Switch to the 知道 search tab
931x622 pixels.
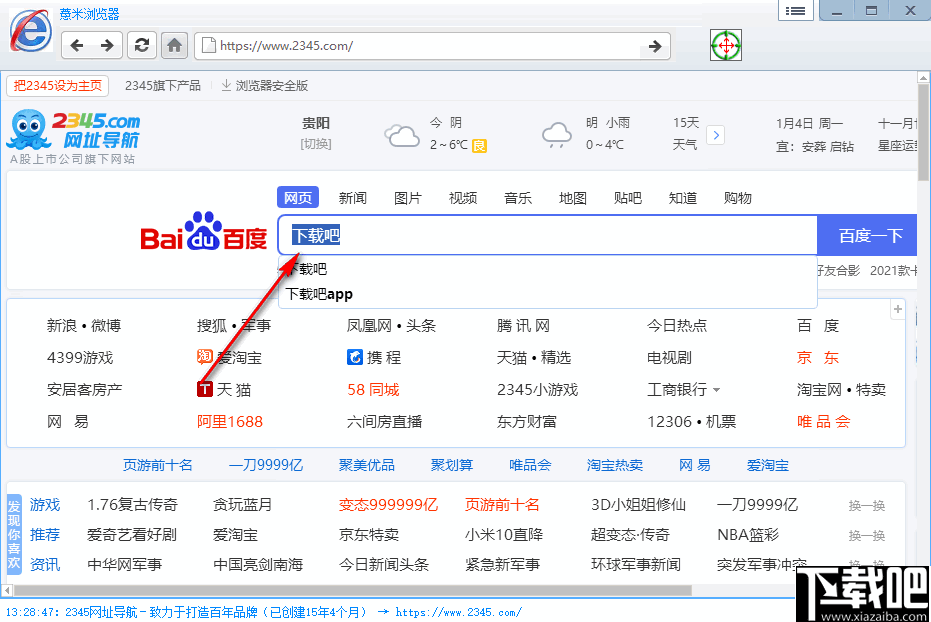point(683,198)
